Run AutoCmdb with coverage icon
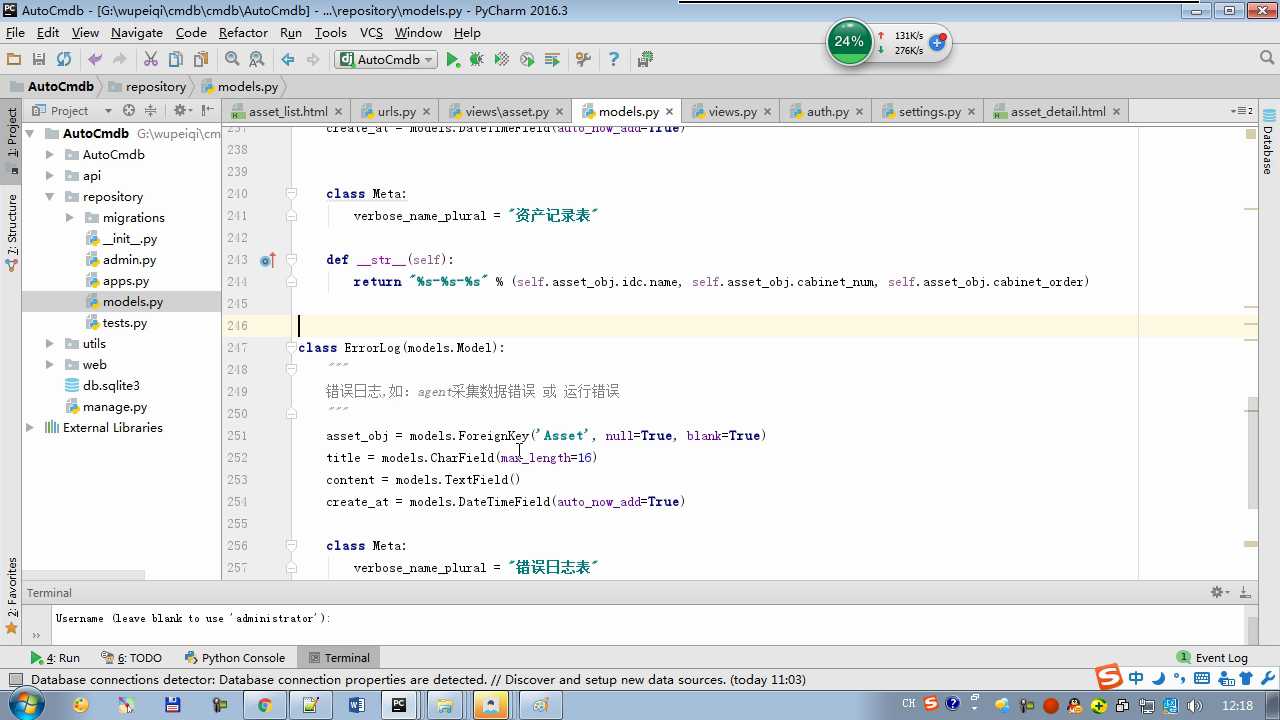Image resolution: width=1280 pixels, height=720 pixels. pos(502,59)
